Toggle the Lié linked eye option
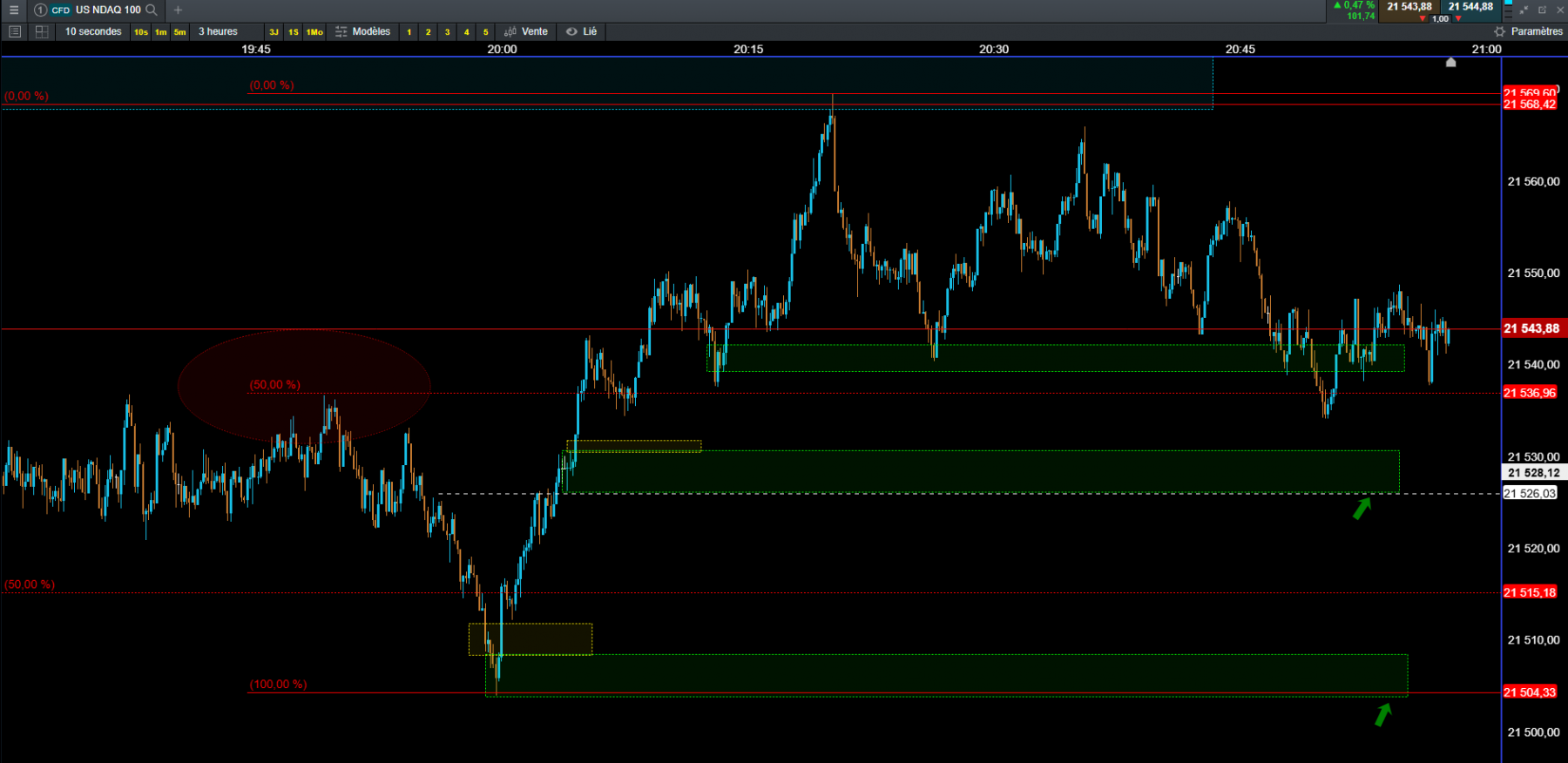 [x=582, y=31]
